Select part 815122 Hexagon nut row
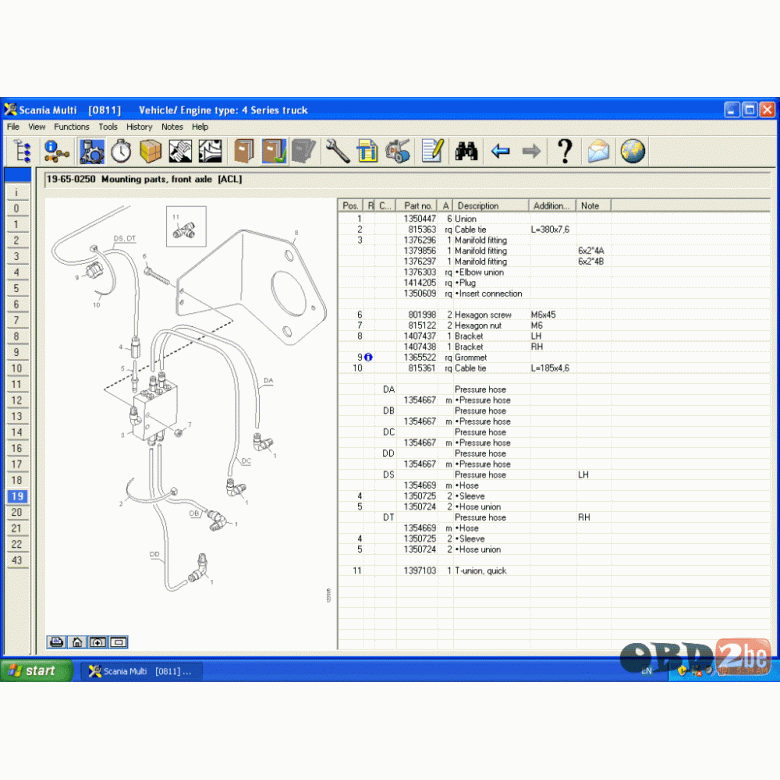Image resolution: width=780 pixels, height=780 pixels. click(x=554, y=325)
